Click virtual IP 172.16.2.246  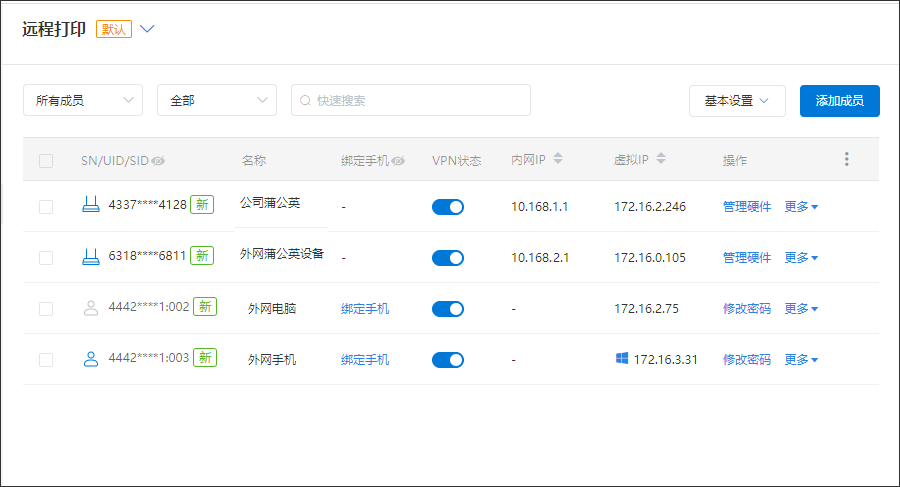click(650, 207)
